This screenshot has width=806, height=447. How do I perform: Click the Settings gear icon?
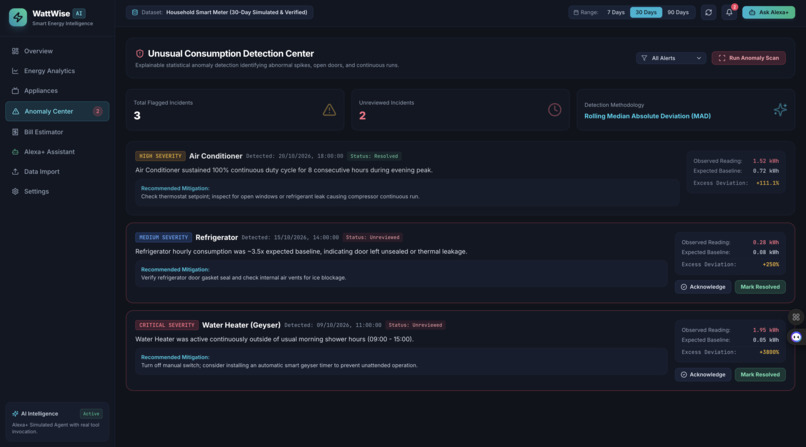(15, 191)
